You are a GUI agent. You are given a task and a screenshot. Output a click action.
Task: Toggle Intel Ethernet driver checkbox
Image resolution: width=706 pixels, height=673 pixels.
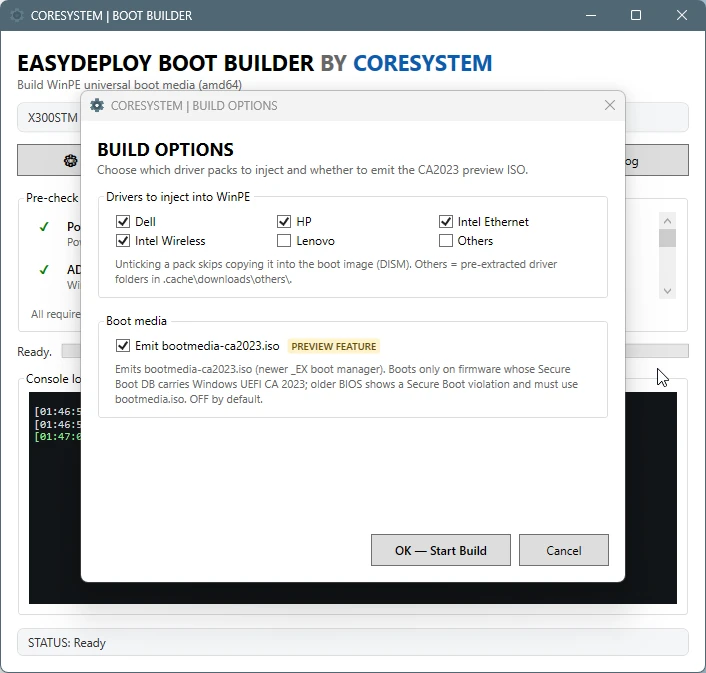[446, 221]
